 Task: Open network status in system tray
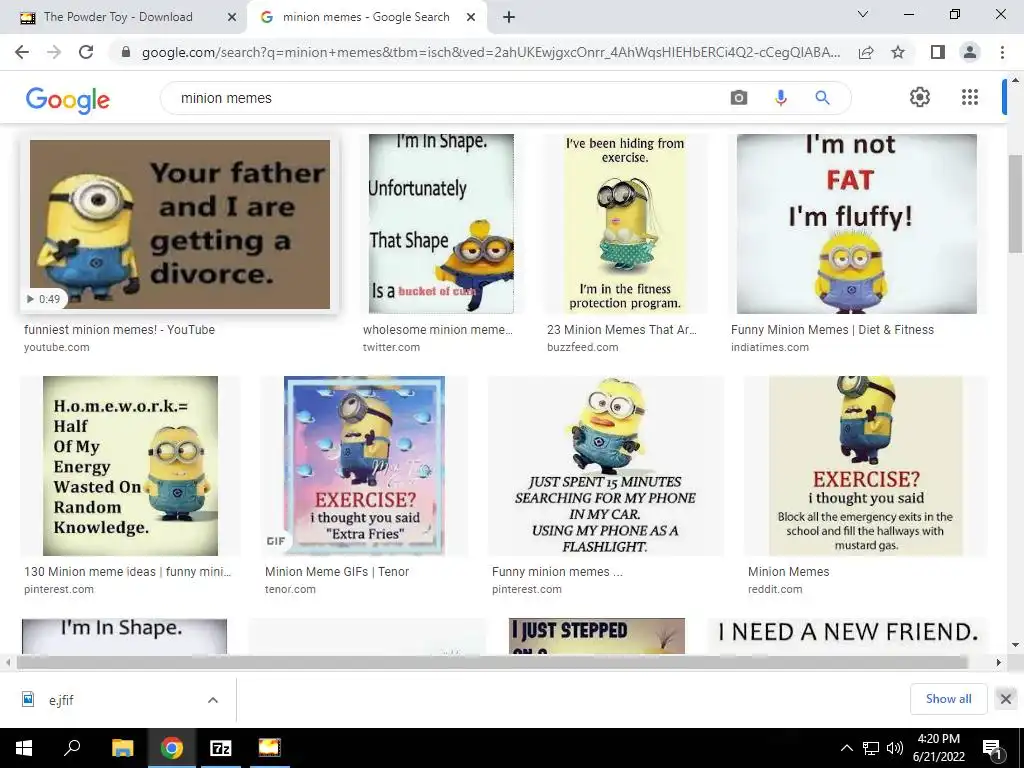tap(871, 748)
